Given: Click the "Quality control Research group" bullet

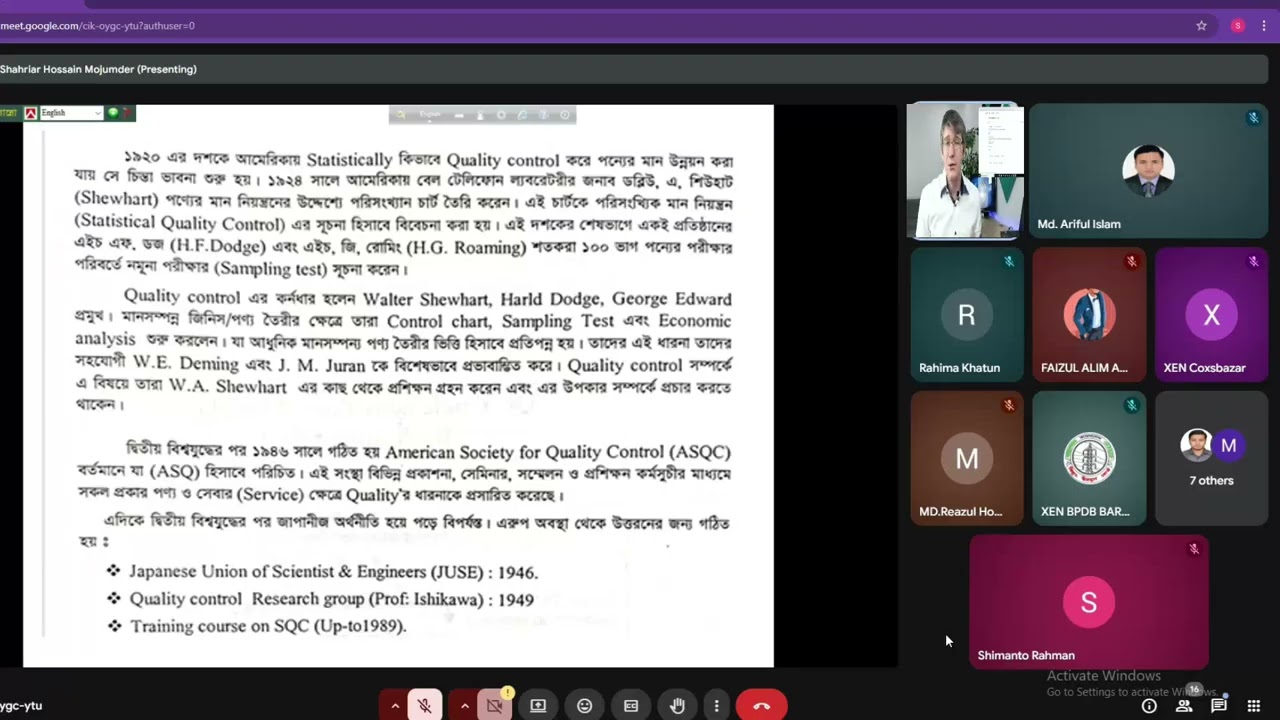Looking at the screenshot, I should (x=331, y=599).
